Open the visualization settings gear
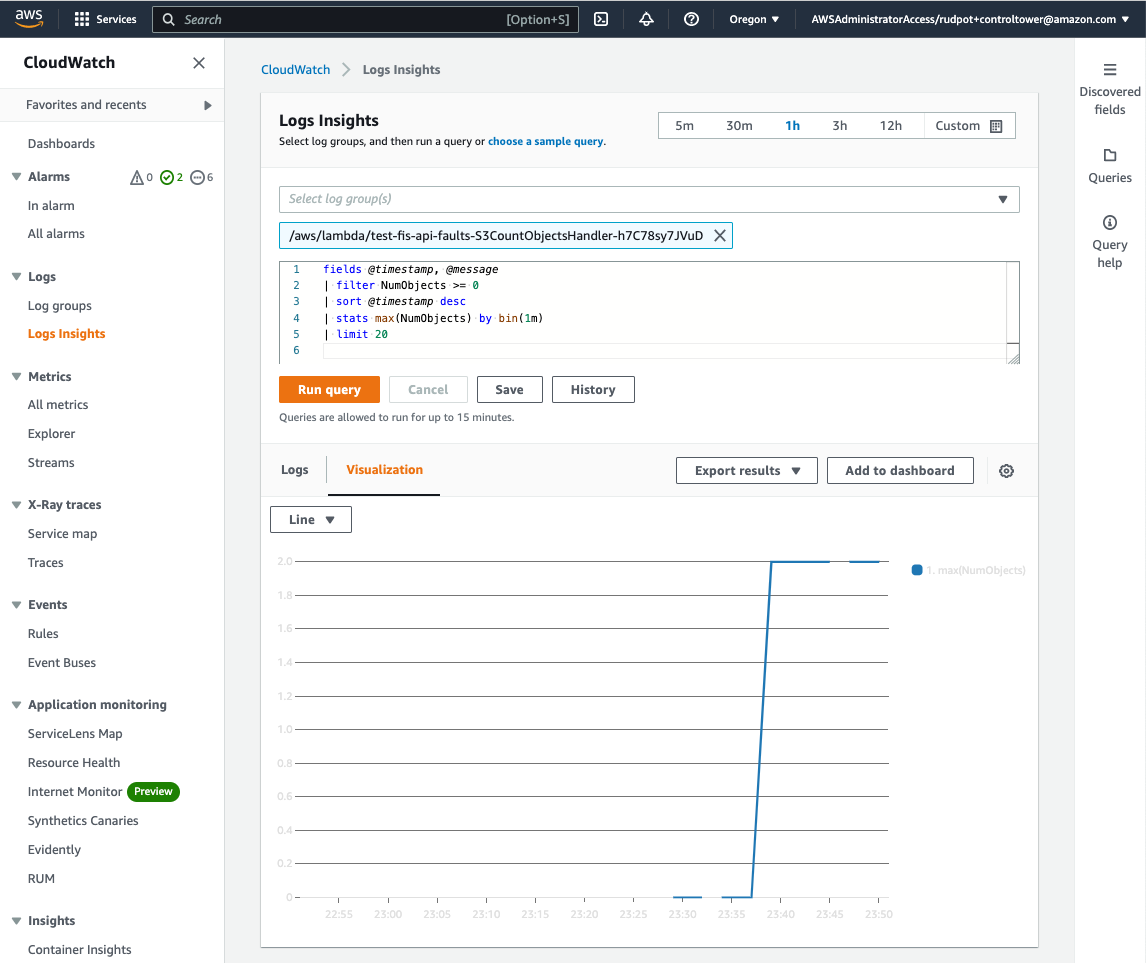Viewport: 1146px width, 963px height. [1006, 470]
